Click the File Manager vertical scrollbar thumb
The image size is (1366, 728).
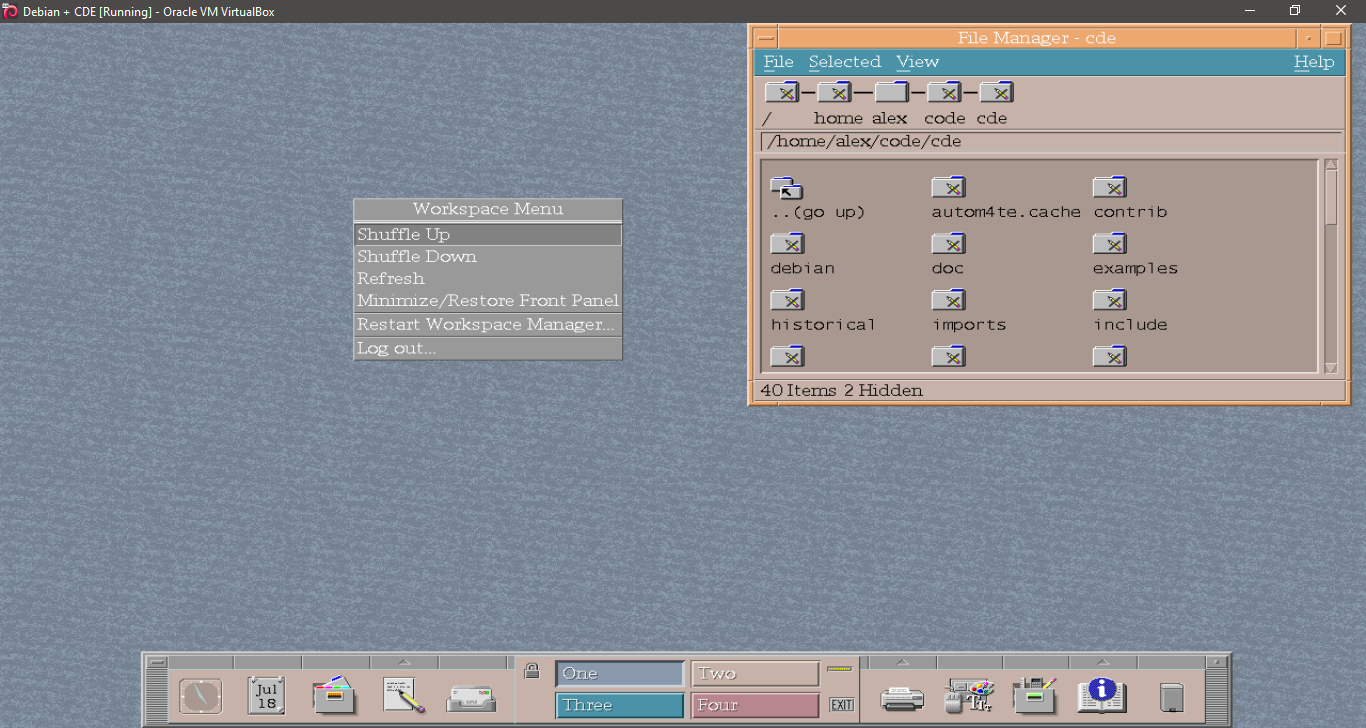click(x=1330, y=198)
